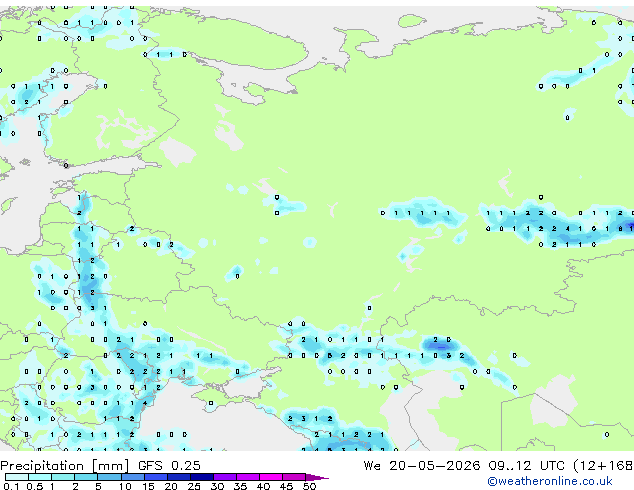Click the legend scale label '40'
The image size is (634, 490).
[x=263, y=486]
